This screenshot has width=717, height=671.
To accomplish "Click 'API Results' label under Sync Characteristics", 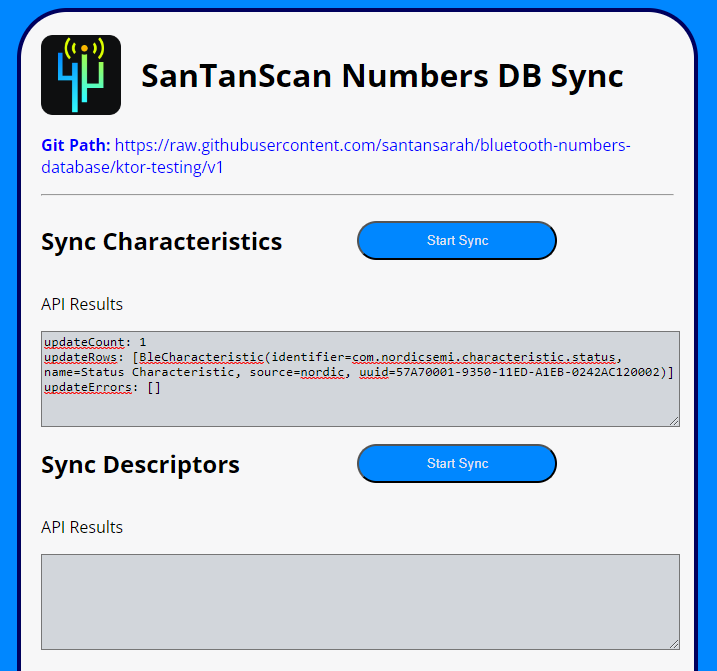I will (x=82, y=304).
